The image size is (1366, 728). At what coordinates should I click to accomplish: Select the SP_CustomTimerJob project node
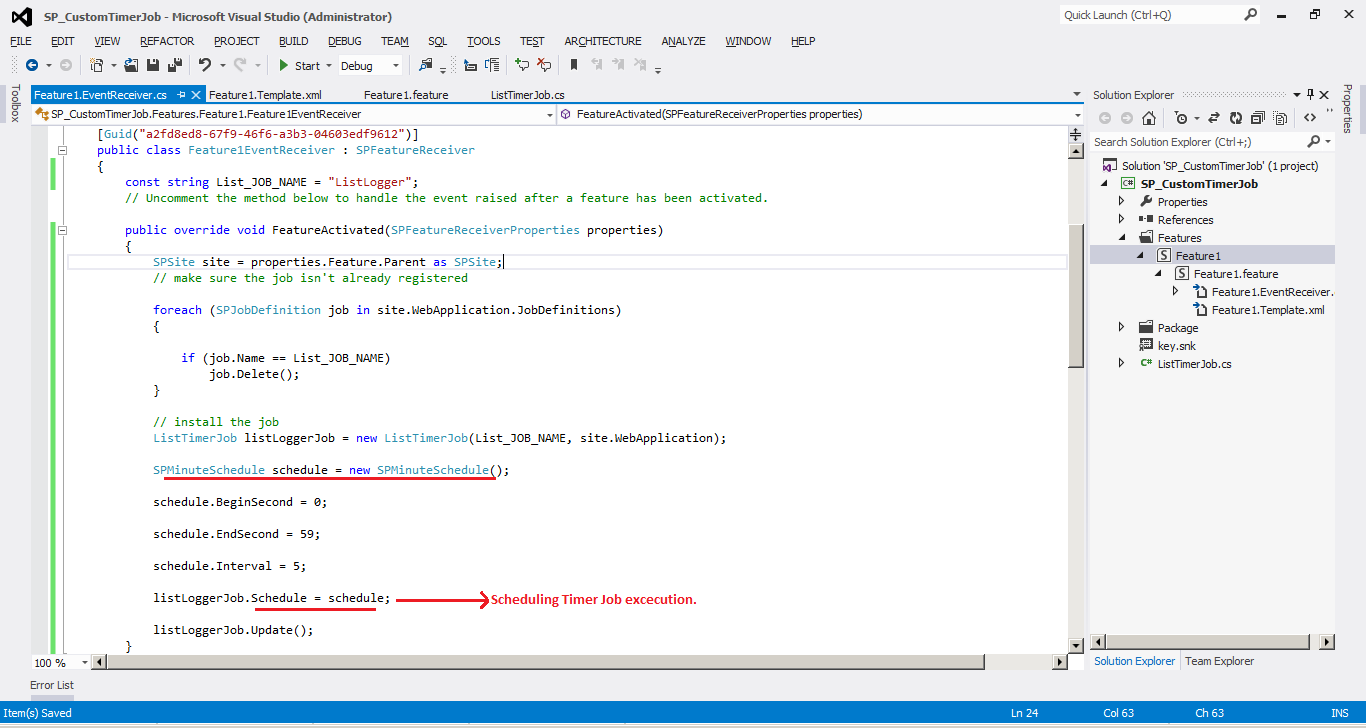click(1199, 184)
